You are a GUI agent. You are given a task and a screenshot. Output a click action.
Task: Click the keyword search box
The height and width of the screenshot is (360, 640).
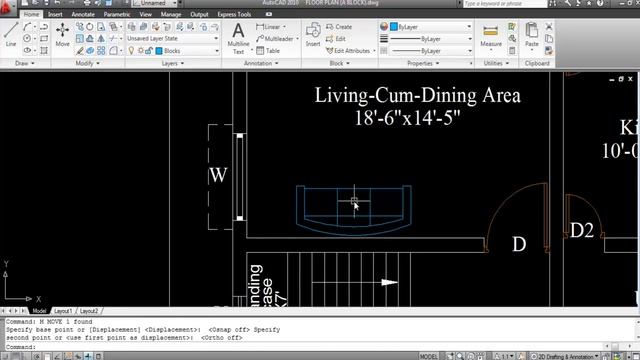point(505,3)
